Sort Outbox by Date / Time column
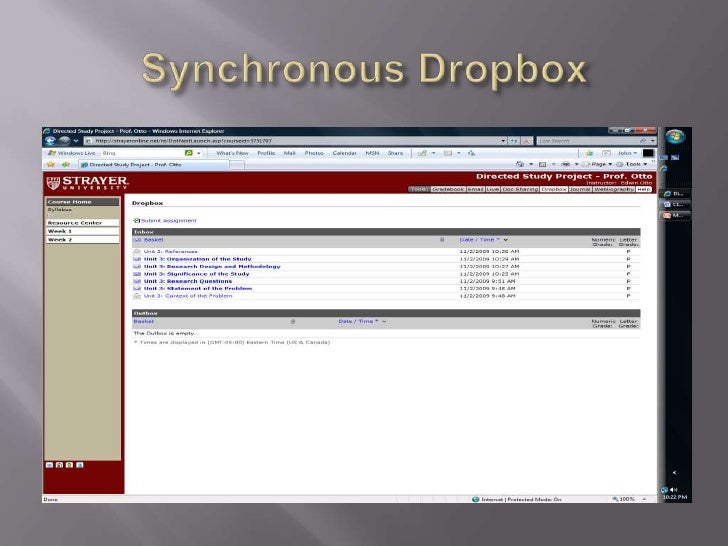 358,321
